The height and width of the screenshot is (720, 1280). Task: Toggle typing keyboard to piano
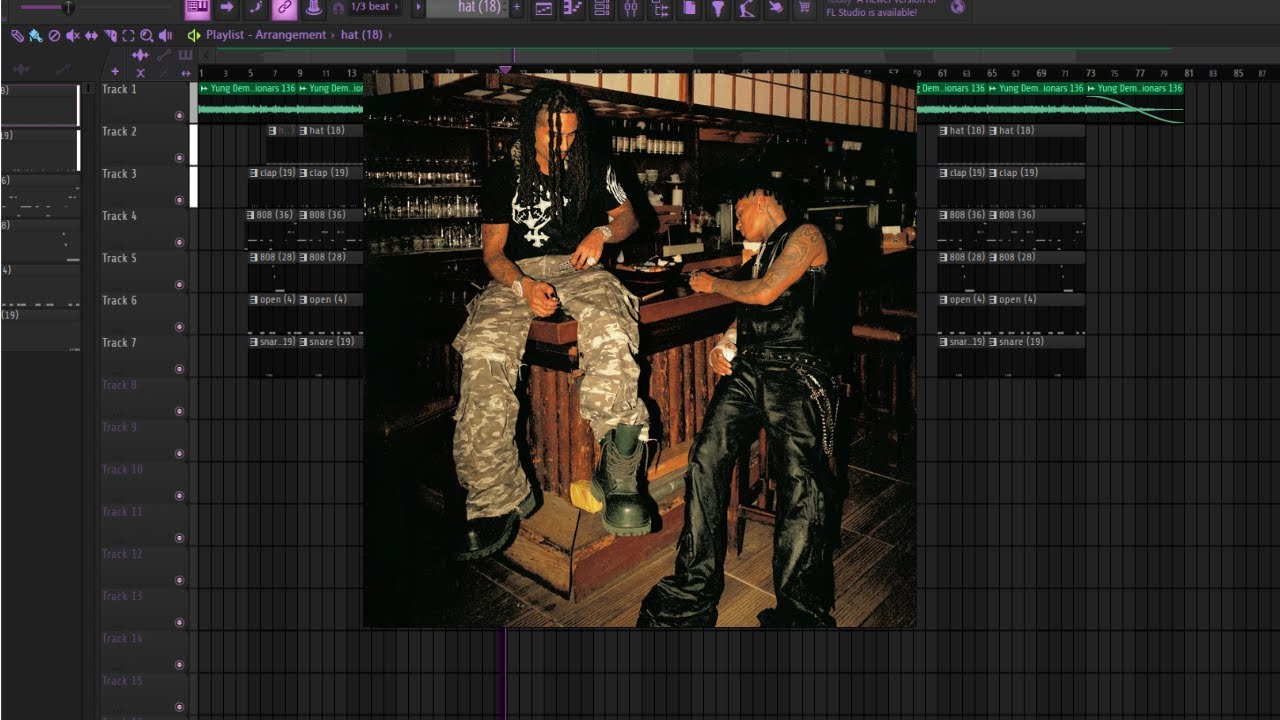(x=197, y=8)
